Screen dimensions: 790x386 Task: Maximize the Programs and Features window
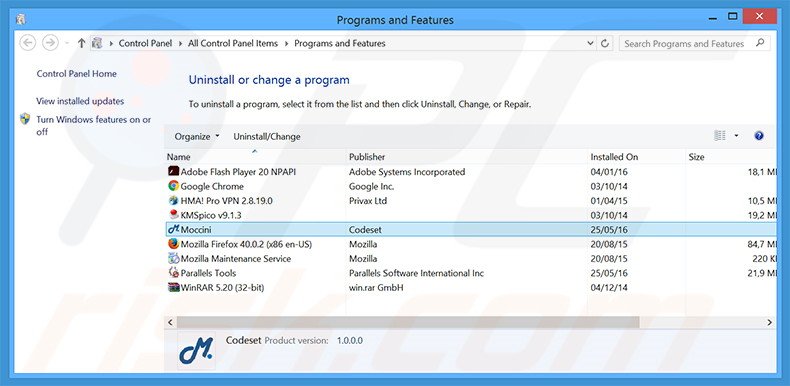click(732, 17)
